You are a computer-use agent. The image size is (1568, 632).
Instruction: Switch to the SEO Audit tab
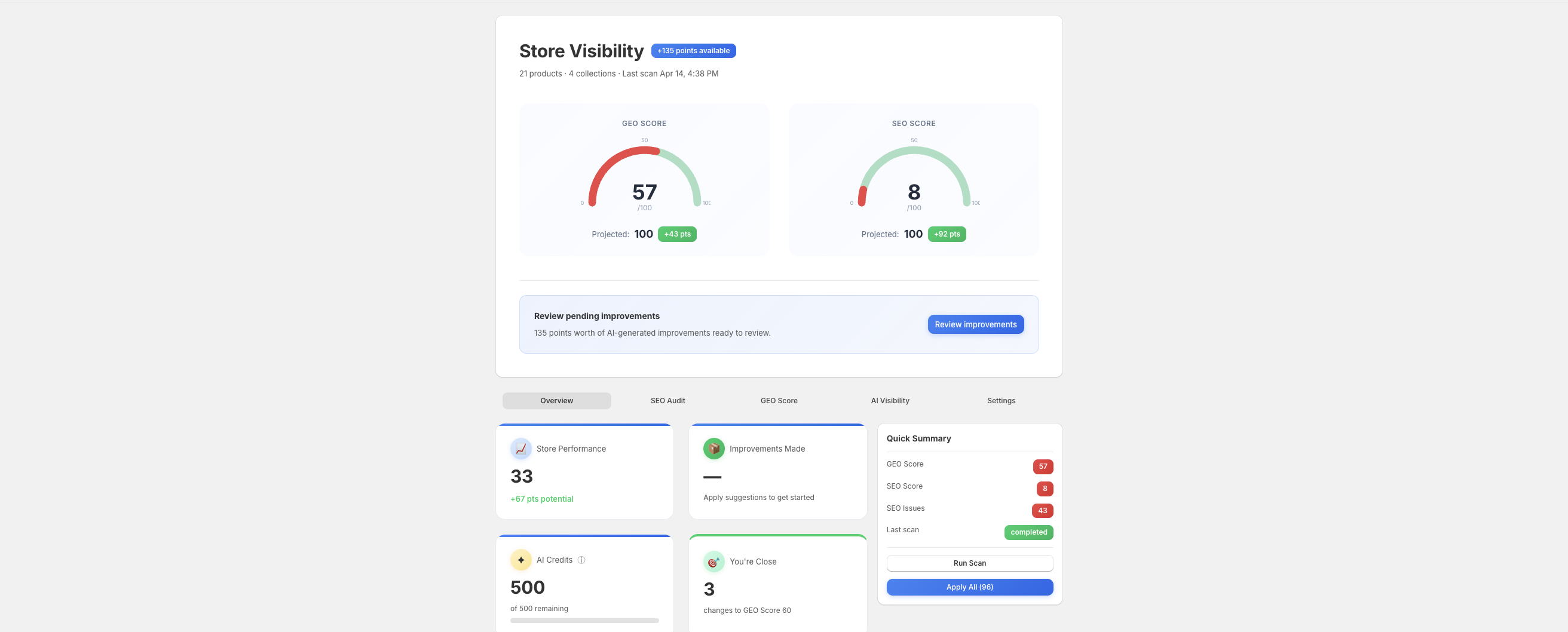coord(667,400)
